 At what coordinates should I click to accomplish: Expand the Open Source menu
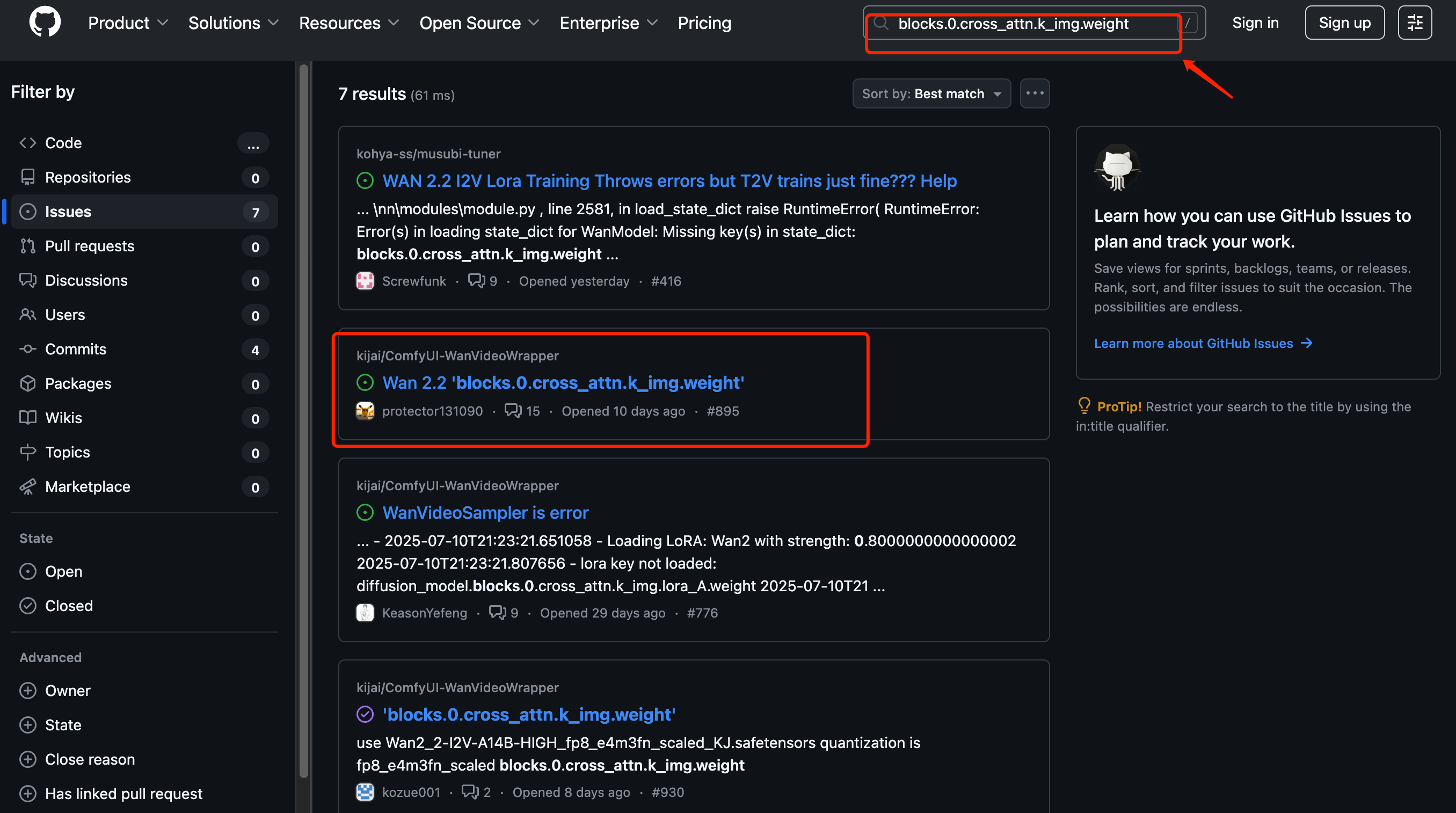479,23
